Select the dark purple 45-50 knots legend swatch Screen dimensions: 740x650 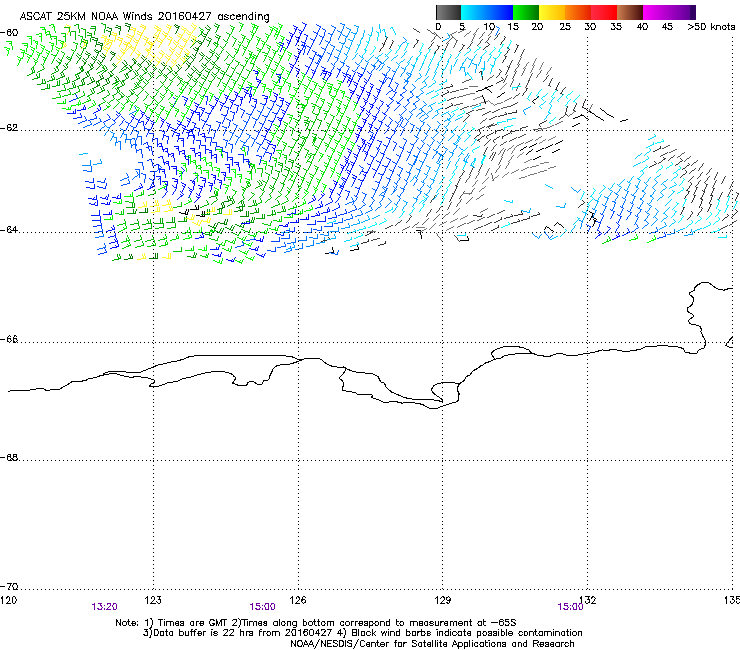click(x=682, y=12)
